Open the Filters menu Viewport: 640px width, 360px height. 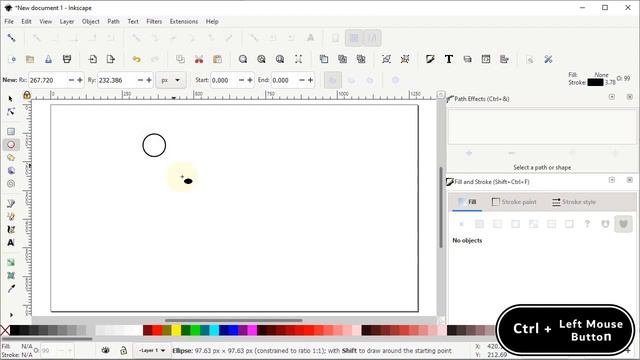[154, 21]
